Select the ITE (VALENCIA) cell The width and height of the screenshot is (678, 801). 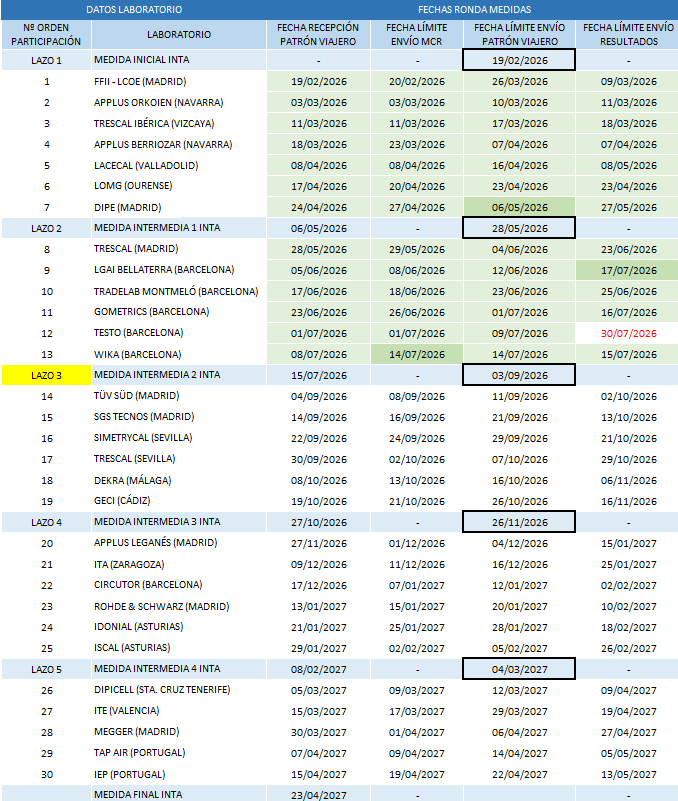click(179, 711)
